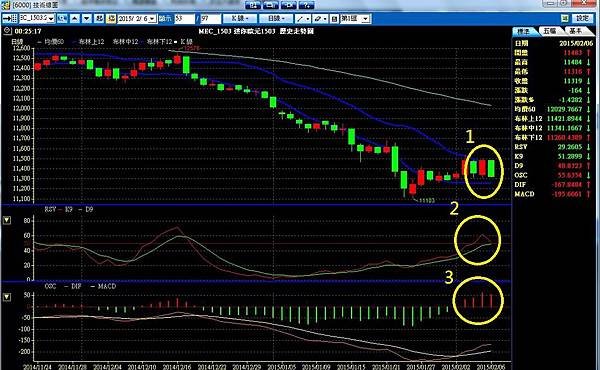Open the symbol code dropdown 3C_1503
Image resolution: width=600 pixels, height=370 pixels.
click(x=37, y=18)
